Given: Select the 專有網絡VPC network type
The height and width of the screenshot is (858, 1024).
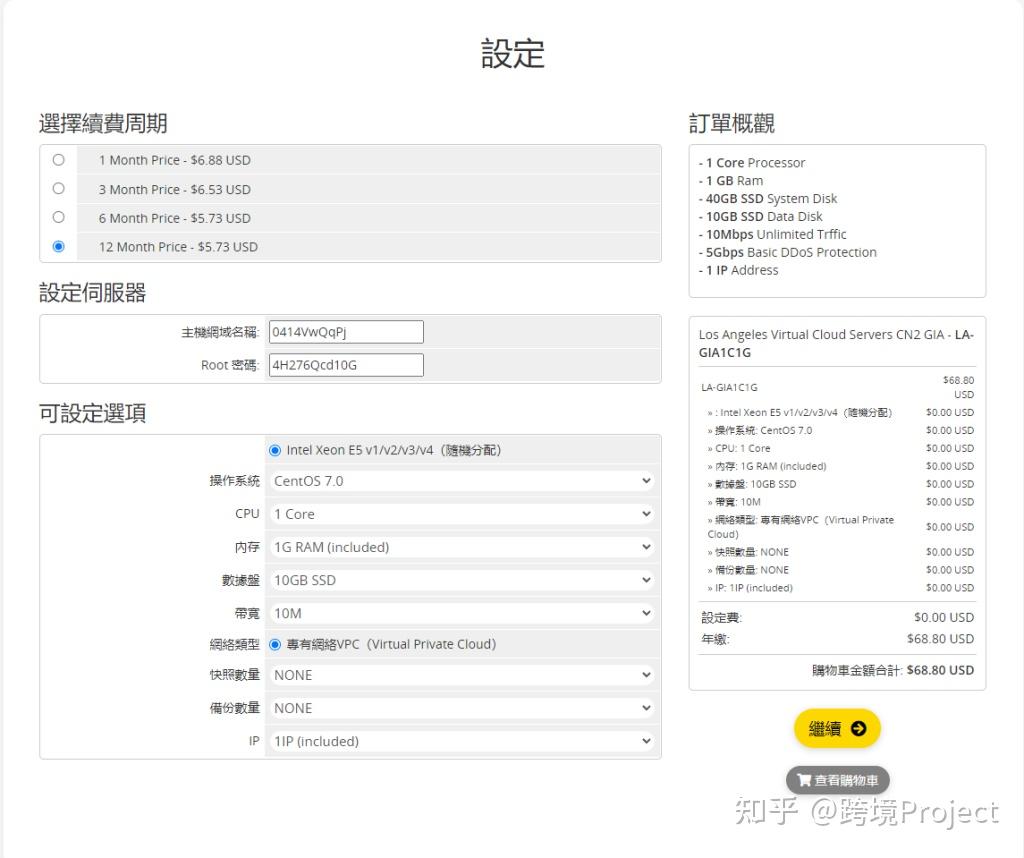Looking at the screenshot, I should tap(274, 644).
